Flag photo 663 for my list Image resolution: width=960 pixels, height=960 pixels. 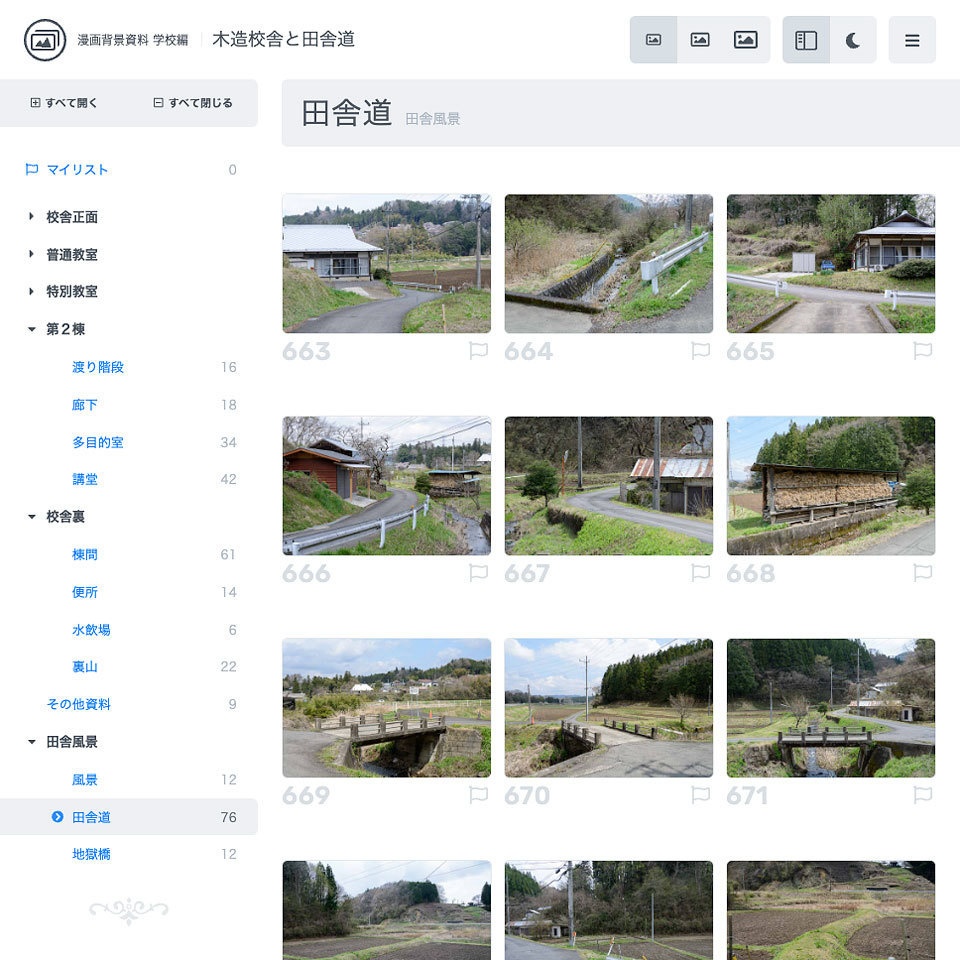tap(479, 351)
